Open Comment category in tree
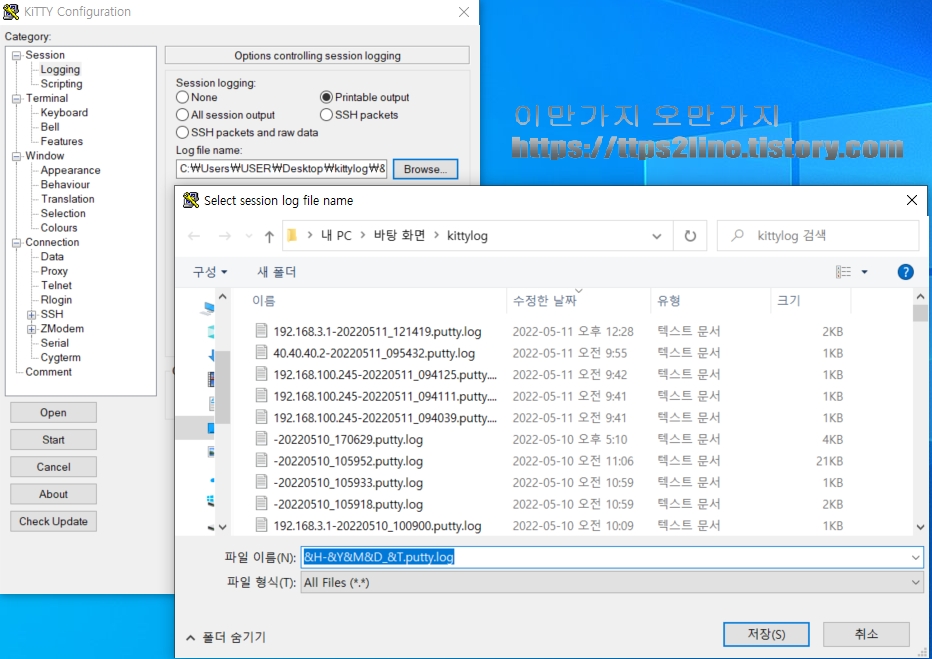932x659 pixels. 48,372
